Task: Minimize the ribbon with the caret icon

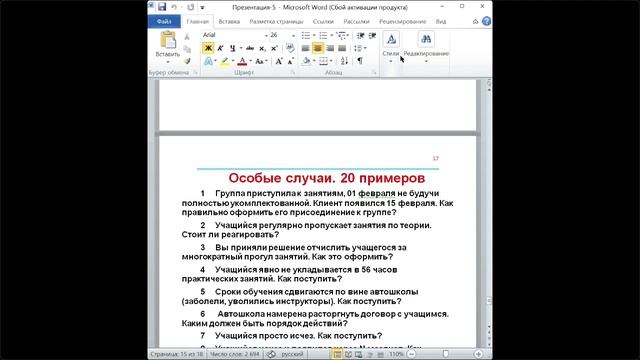Action: point(476,22)
